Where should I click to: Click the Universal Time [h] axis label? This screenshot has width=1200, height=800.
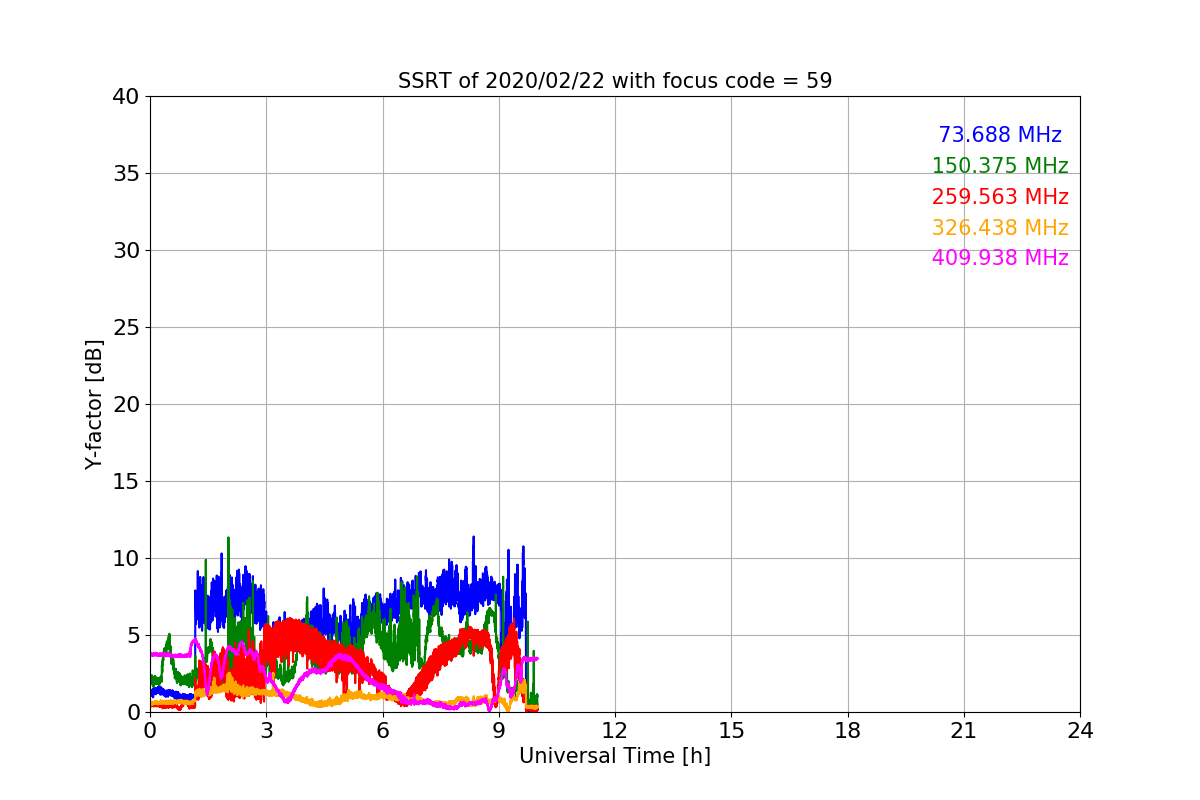[x=615, y=756]
